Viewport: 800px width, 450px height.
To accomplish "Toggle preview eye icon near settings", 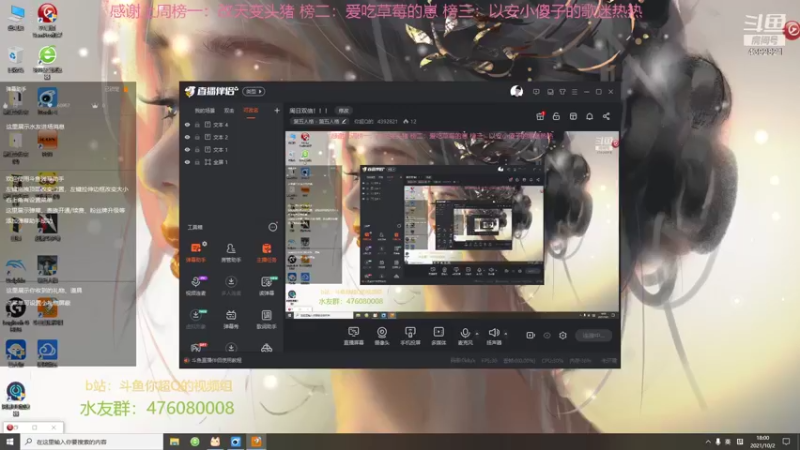I will point(547,335).
